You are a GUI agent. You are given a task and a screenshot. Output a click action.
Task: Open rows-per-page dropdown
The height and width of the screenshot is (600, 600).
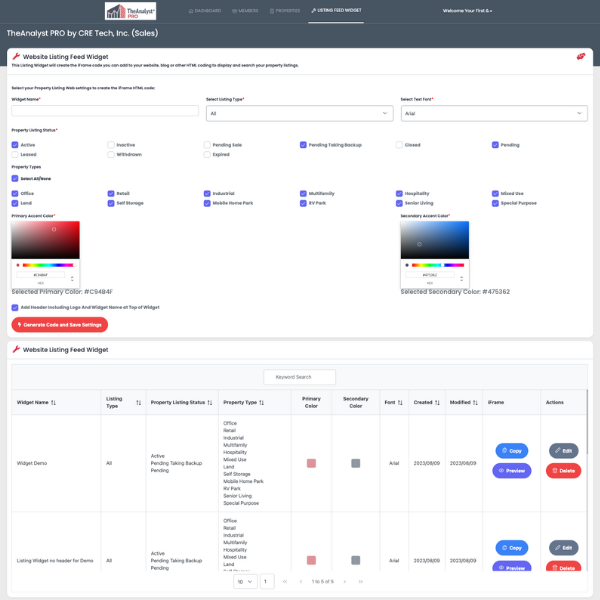[x=245, y=582]
